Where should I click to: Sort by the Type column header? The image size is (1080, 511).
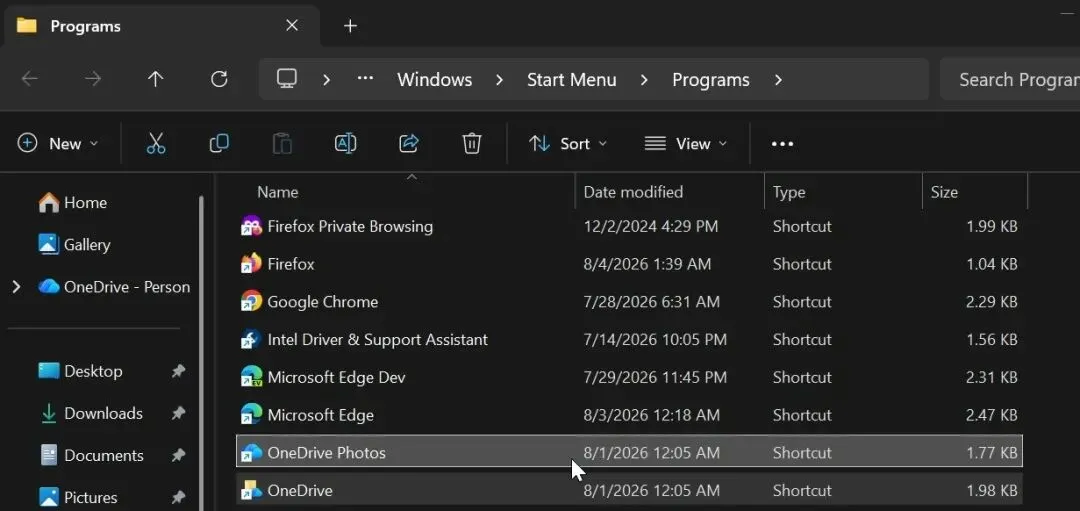pyautogui.click(x=844, y=192)
